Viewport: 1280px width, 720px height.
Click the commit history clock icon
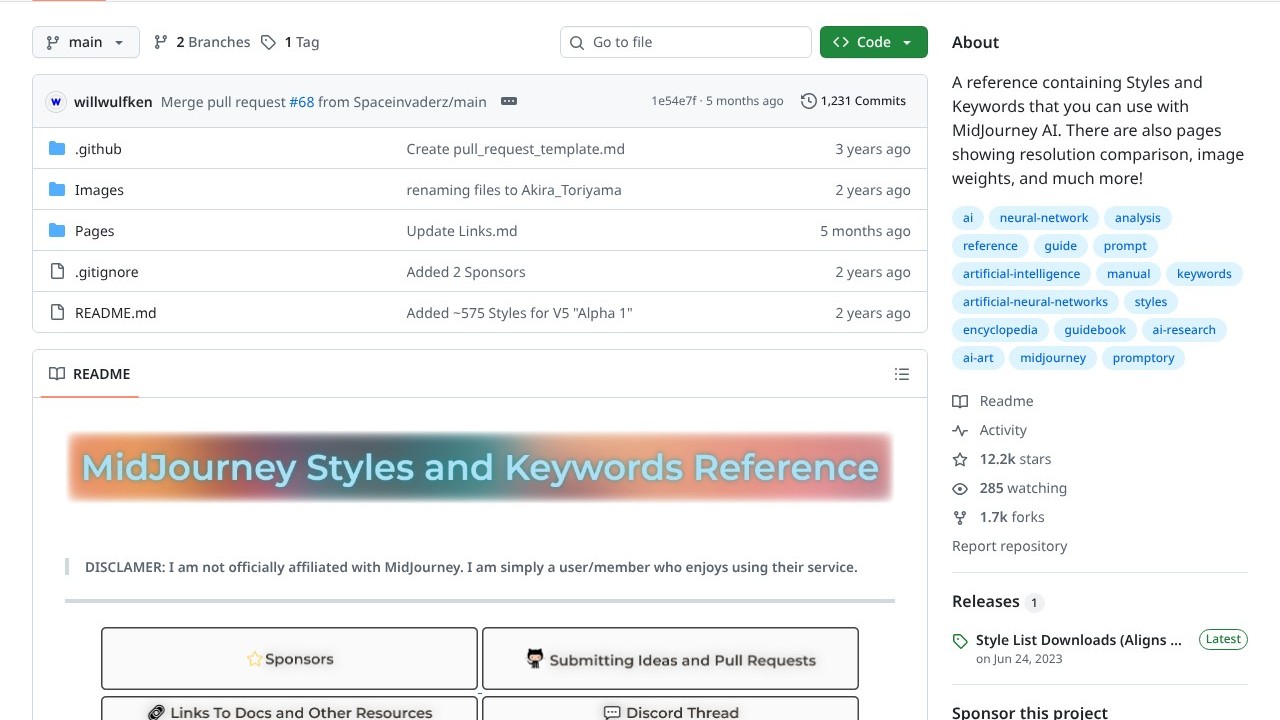pyautogui.click(x=808, y=101)
